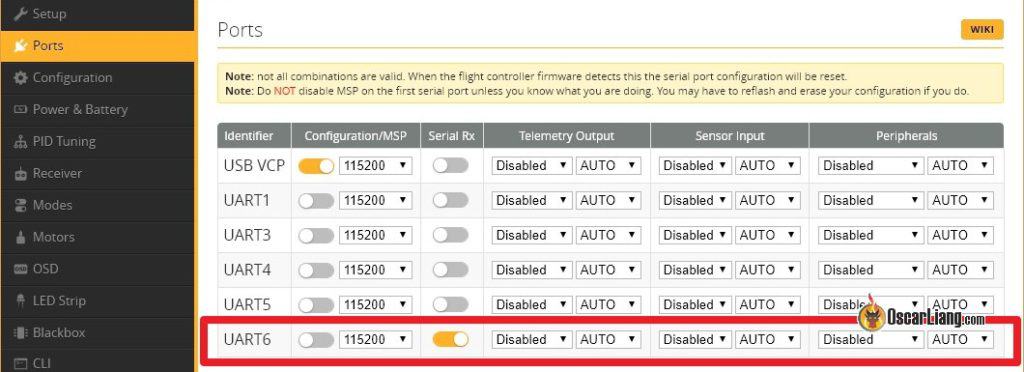Image resolution: width=1024 pixels, height=372 pixels.
Task: Turn off Serial Rx for UART6
Action: (x=451, y=339)
